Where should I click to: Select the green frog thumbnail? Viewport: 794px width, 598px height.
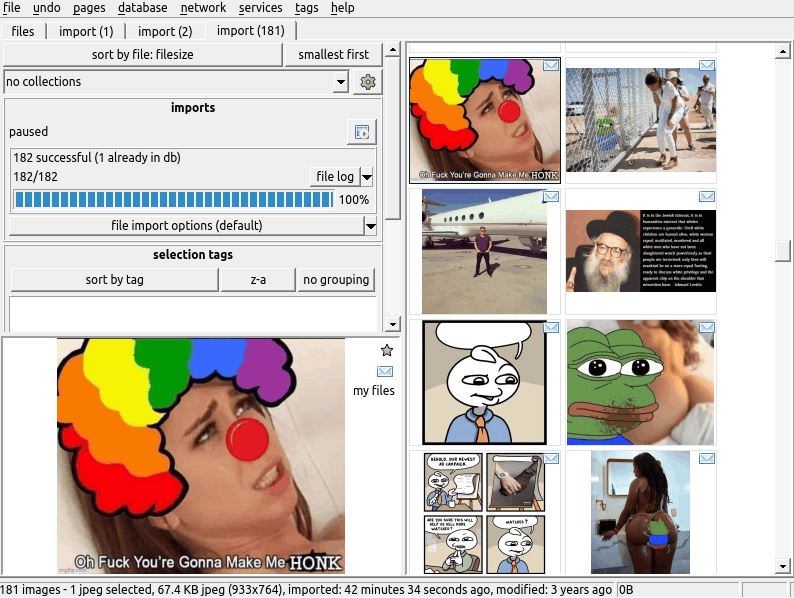(x=641, y=382)
